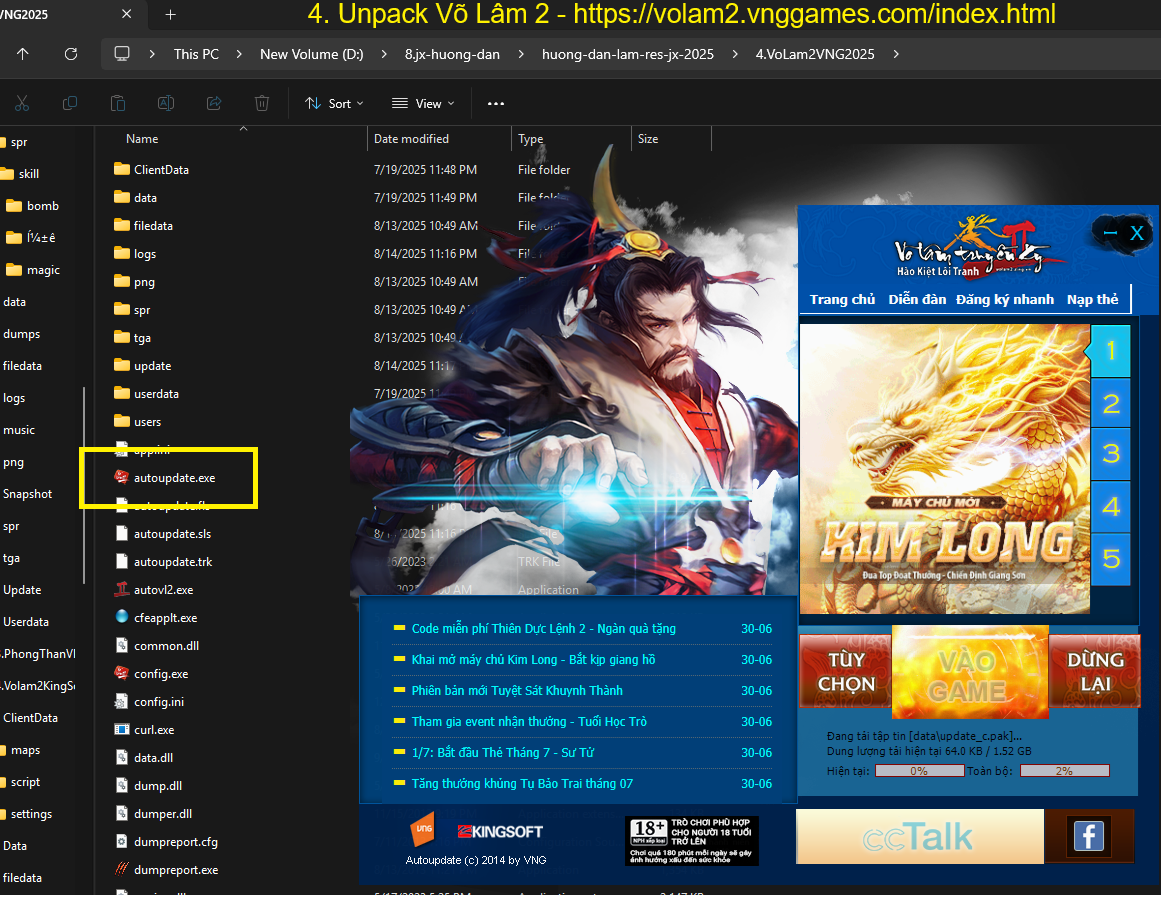Expand chevron after 4.VoLam2VNG2025 breadcrumb

point(894,54)
